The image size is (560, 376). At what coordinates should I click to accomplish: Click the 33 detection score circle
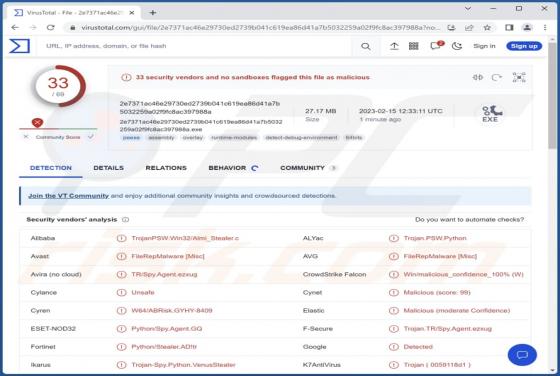(59, 86)
